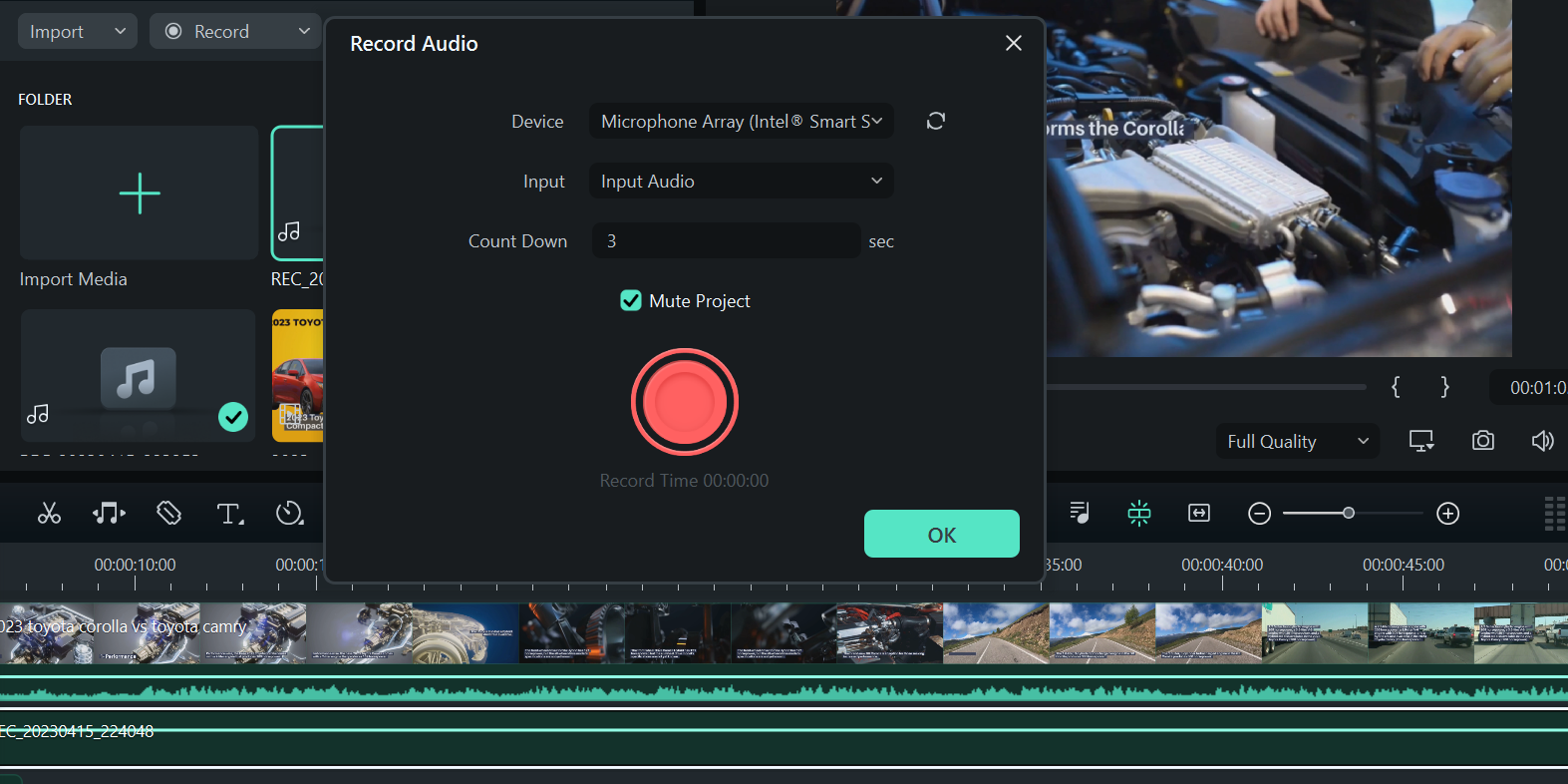Click the Import Media plus tile
Viewport: 1568px width, 784px height.
140,194
